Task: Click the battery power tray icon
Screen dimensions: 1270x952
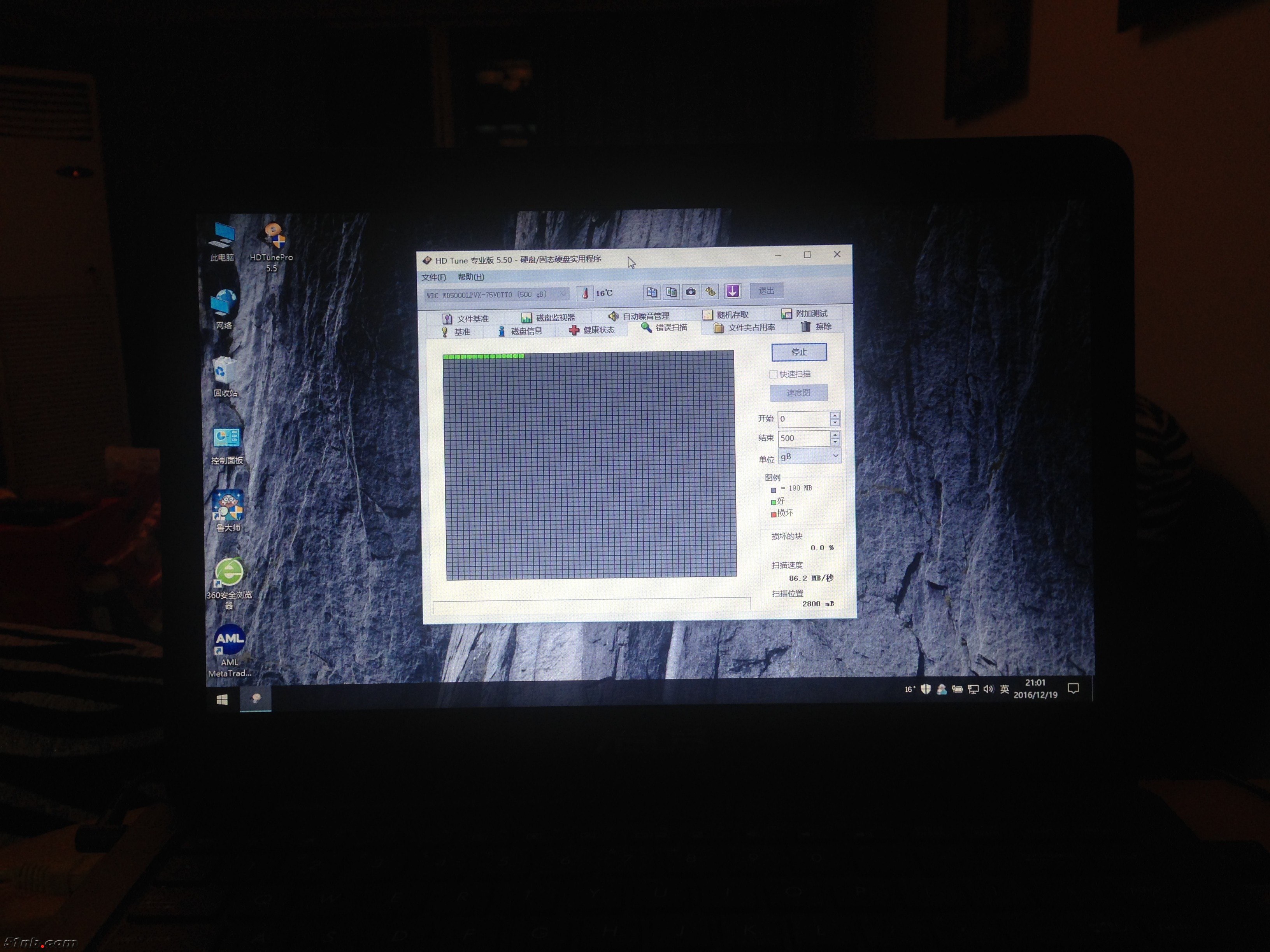Action: coord(957,689)
